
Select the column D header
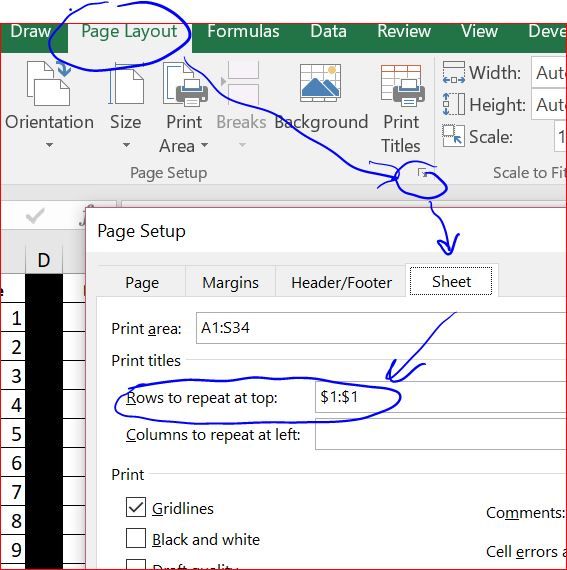pos(44,260)
